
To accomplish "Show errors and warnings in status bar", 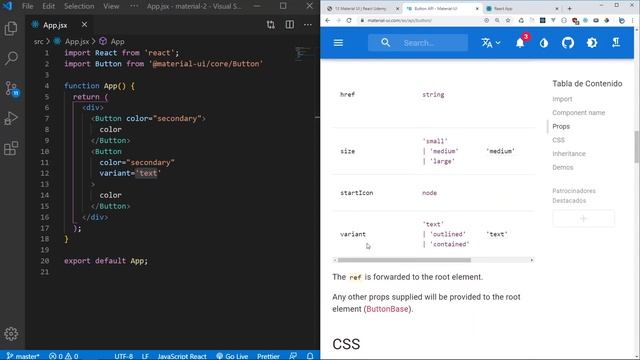I will (x=63, y=356).
